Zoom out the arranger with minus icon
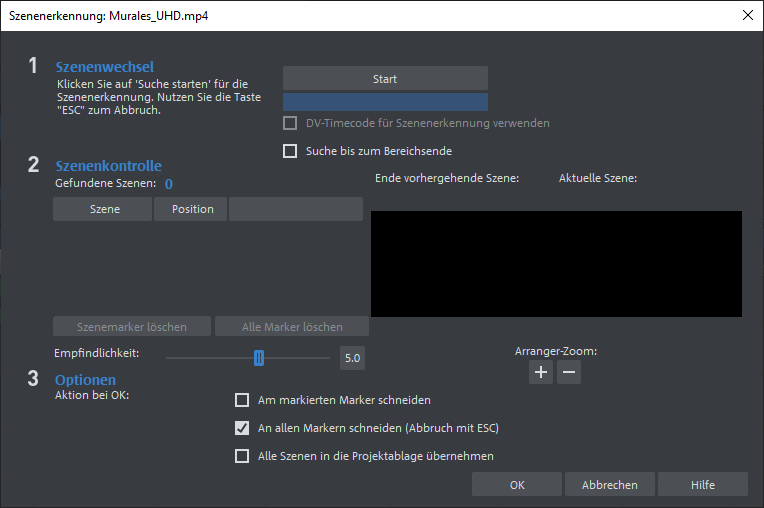The width and height of the screenshot is (764, 508). tap(568, 373)
